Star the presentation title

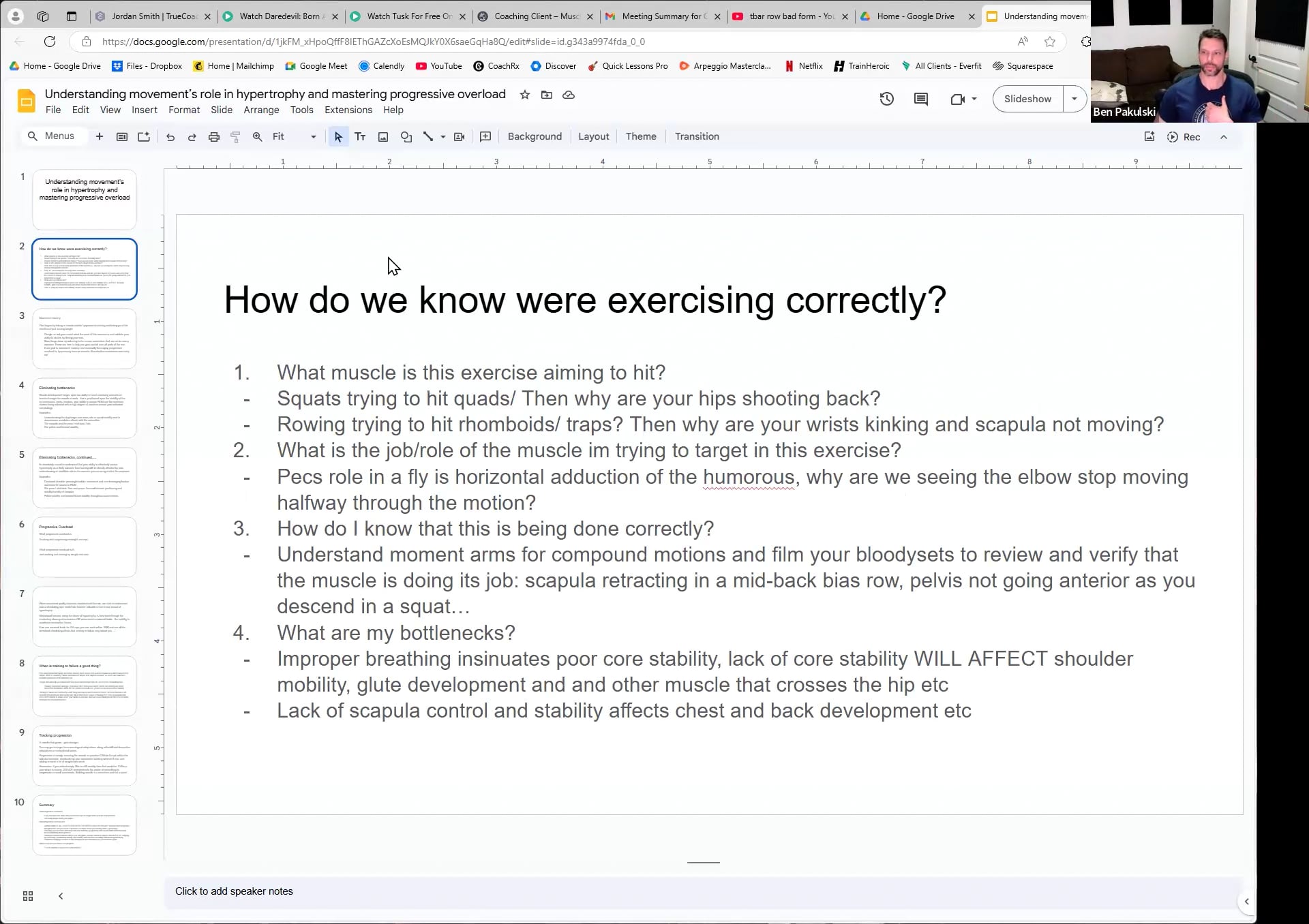coord(525,95)
